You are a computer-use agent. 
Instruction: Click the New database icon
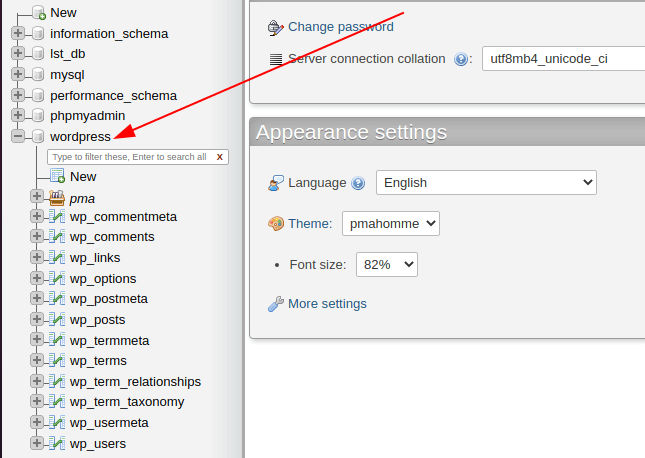(39, 13)
